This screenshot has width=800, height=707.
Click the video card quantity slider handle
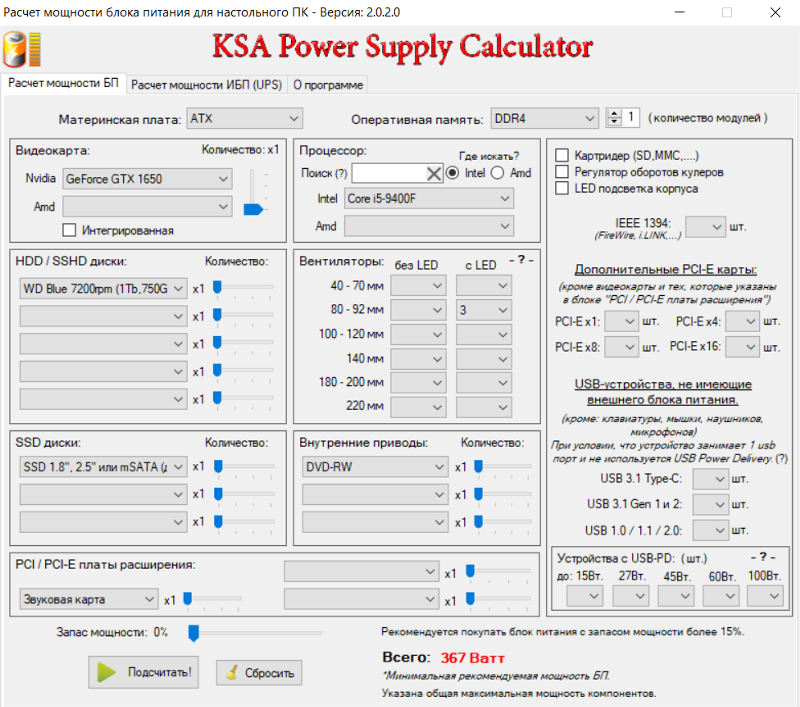coord(253,209)
